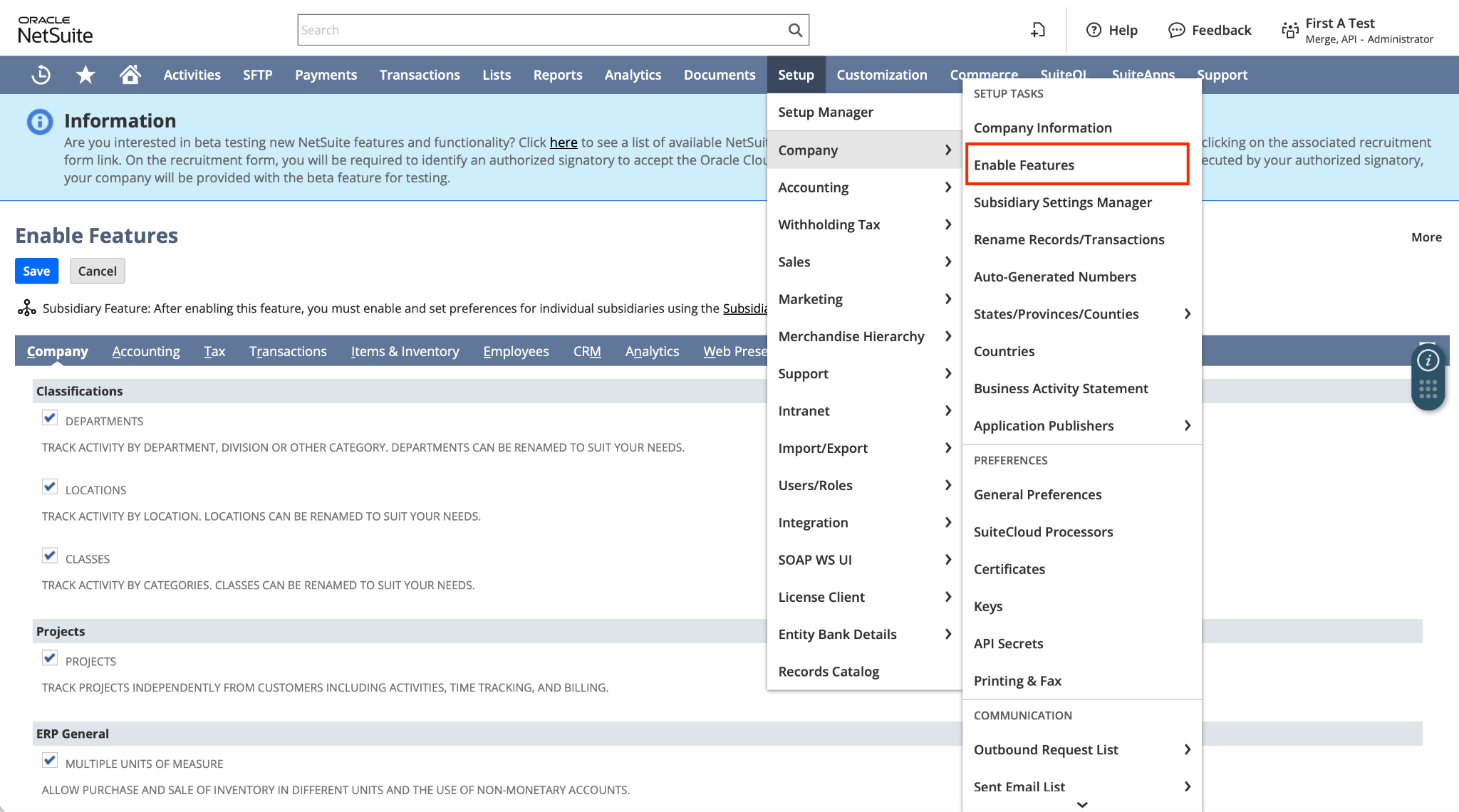Open the floating info assistant icon
1459x812 pixels.
(1428, 360)
